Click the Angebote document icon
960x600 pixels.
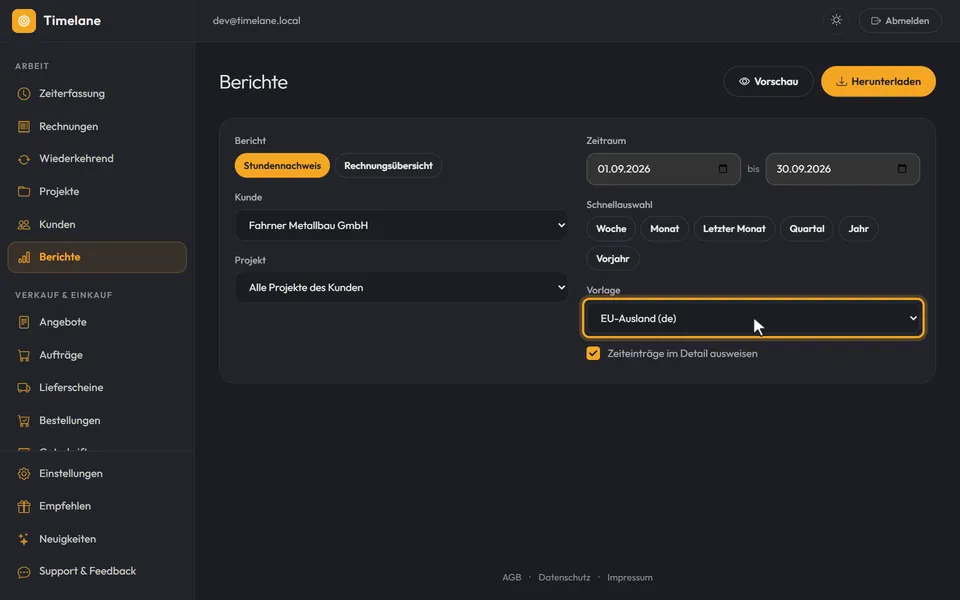[24, 322]
